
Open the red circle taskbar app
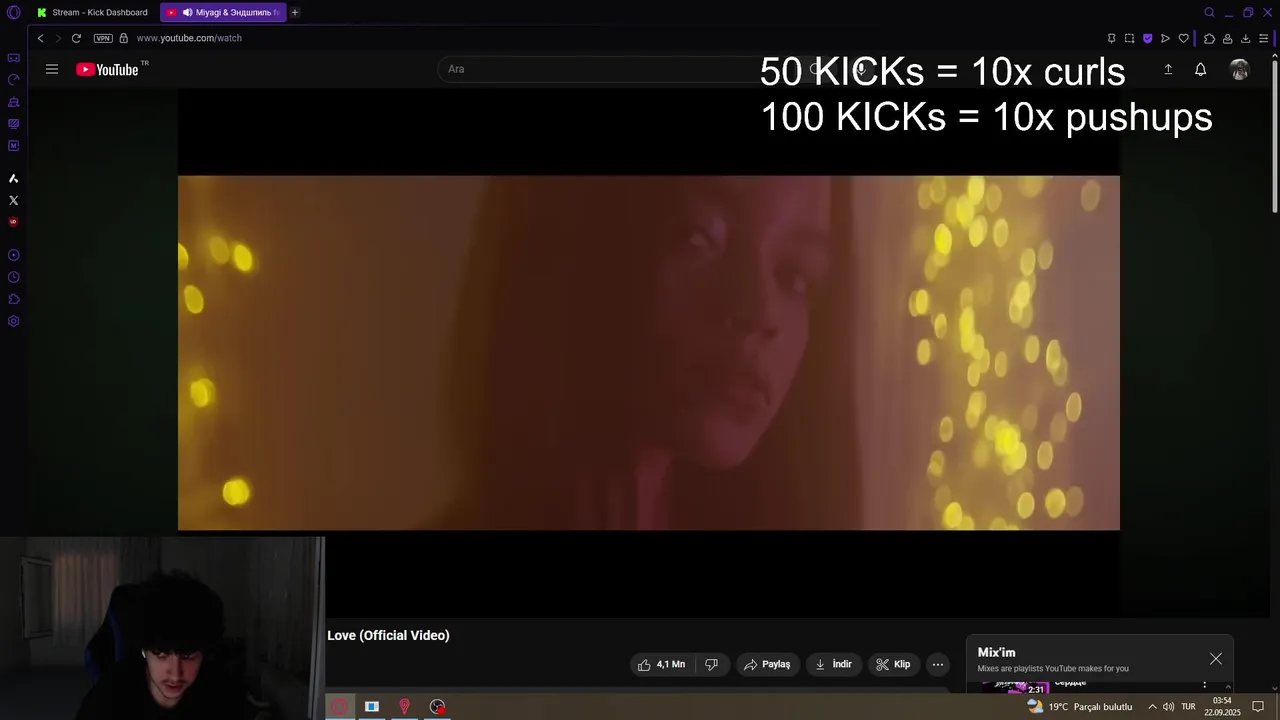click(340, 706)
